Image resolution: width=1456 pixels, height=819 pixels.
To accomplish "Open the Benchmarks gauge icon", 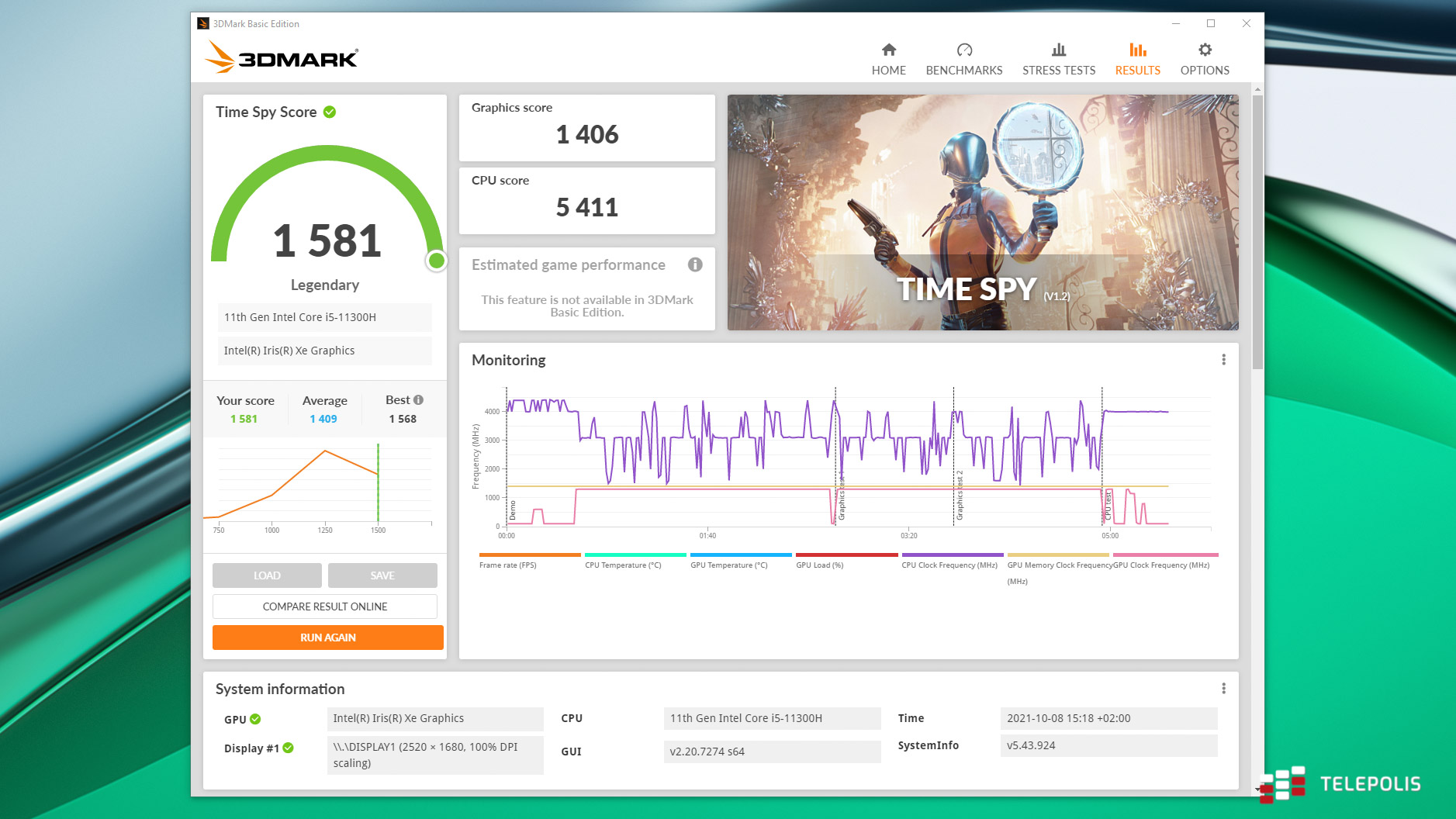I will pyautogui.click(x=963, y=50).
